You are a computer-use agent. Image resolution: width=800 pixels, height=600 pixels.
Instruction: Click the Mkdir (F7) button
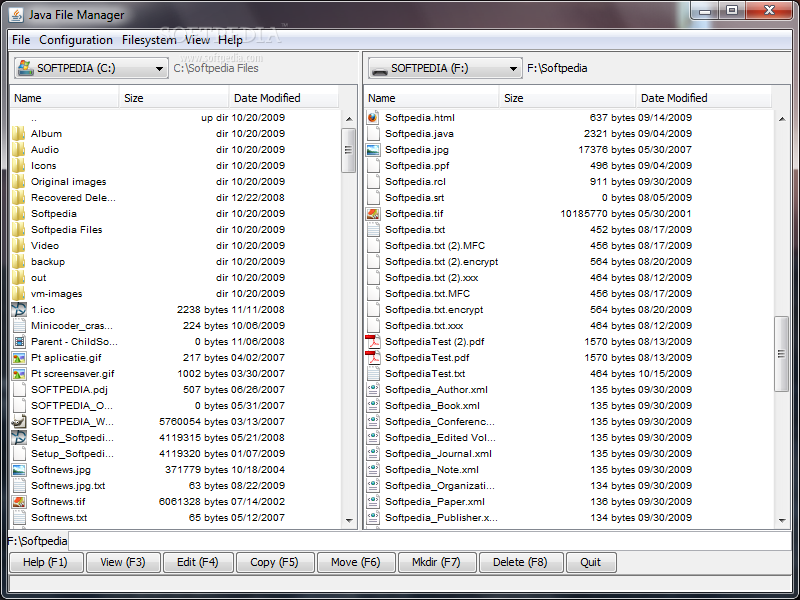436,562
